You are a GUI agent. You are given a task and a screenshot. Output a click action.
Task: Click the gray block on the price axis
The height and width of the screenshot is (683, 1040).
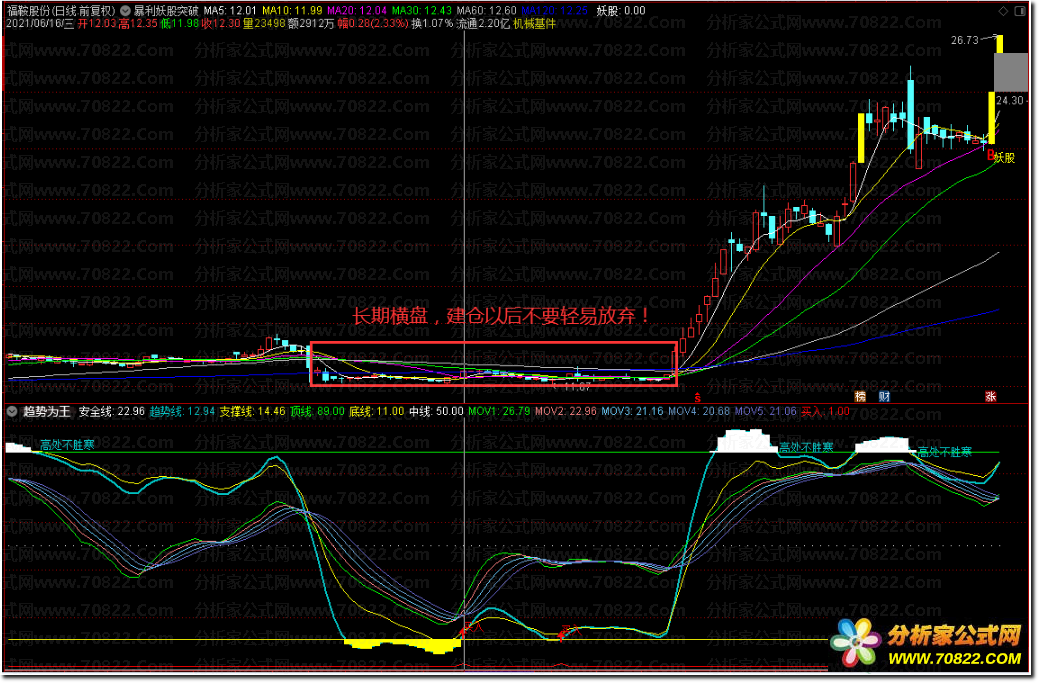coord(1011,72)
